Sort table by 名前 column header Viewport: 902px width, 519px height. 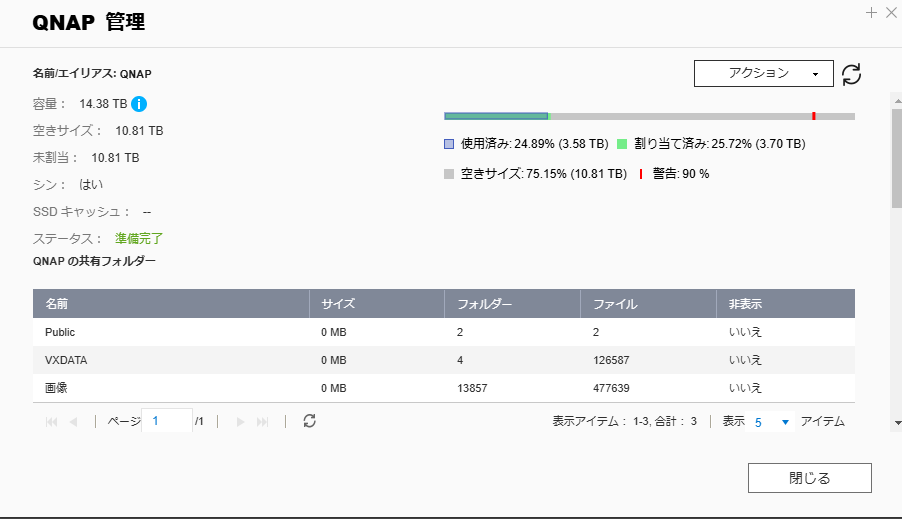[x=171, y=304]
